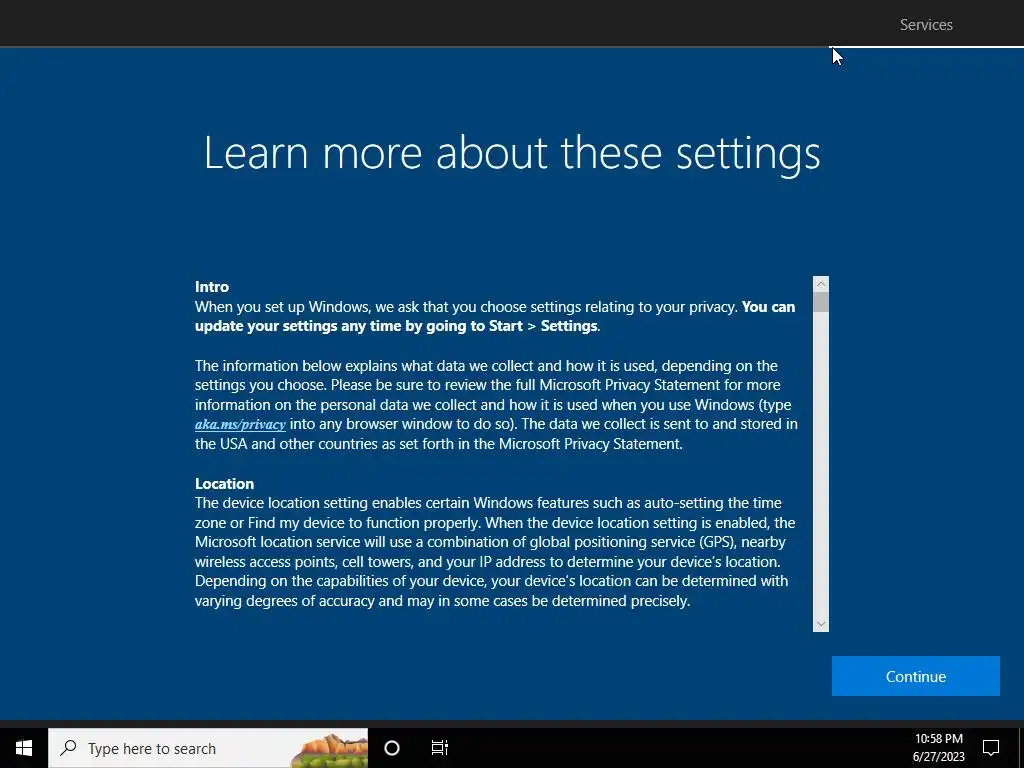Open the notification center icon
This screenshot has width=1024, height=768.
pos(991,748)
